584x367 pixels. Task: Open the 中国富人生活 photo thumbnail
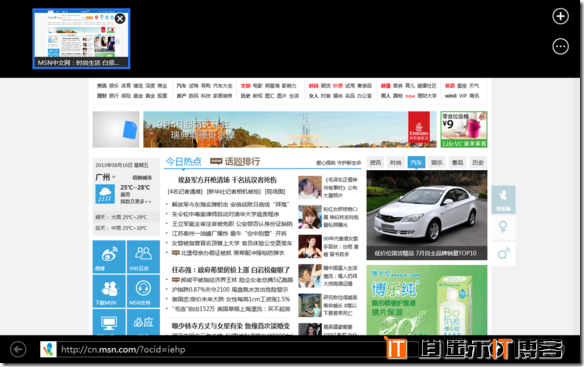pos(310,276)
